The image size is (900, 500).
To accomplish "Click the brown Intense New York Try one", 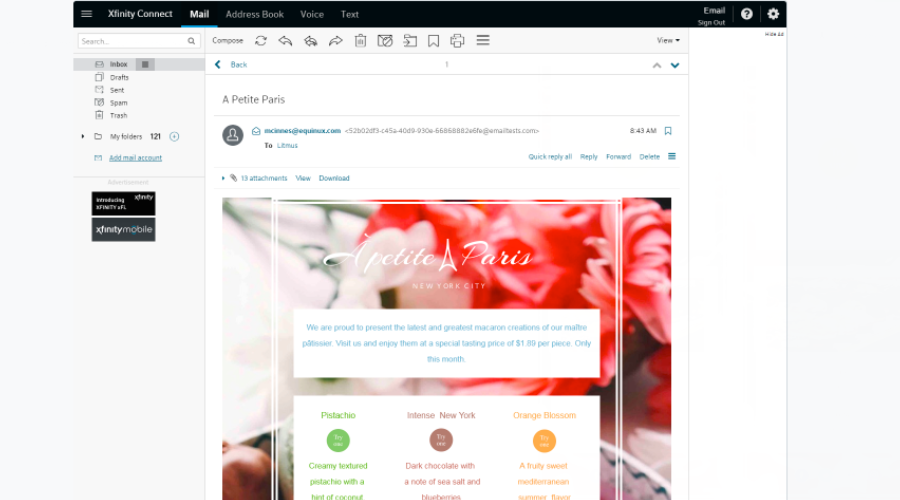I will (x=441, y=440).
